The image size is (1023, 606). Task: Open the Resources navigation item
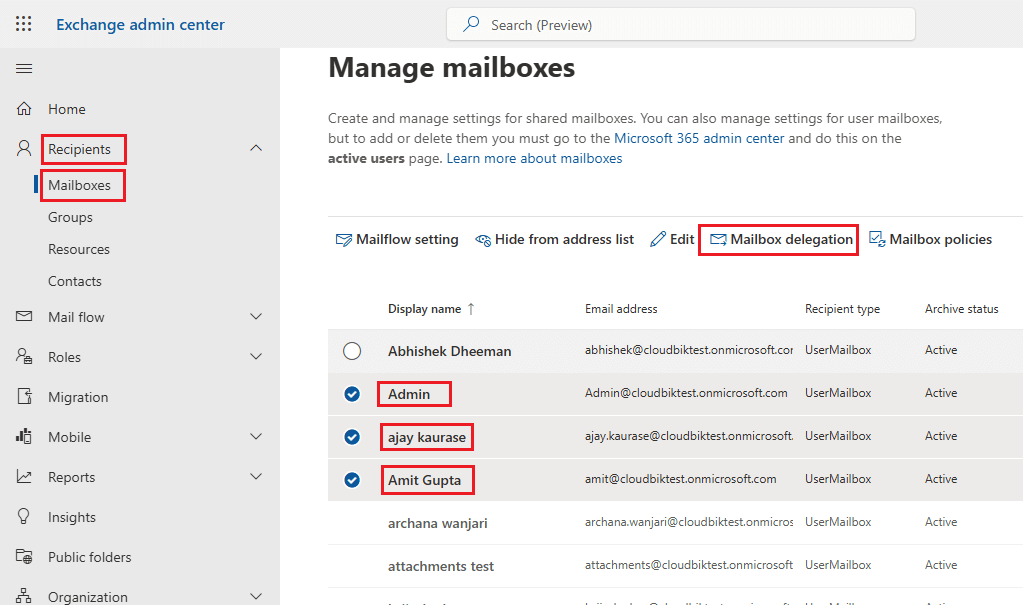coord(79,249)
